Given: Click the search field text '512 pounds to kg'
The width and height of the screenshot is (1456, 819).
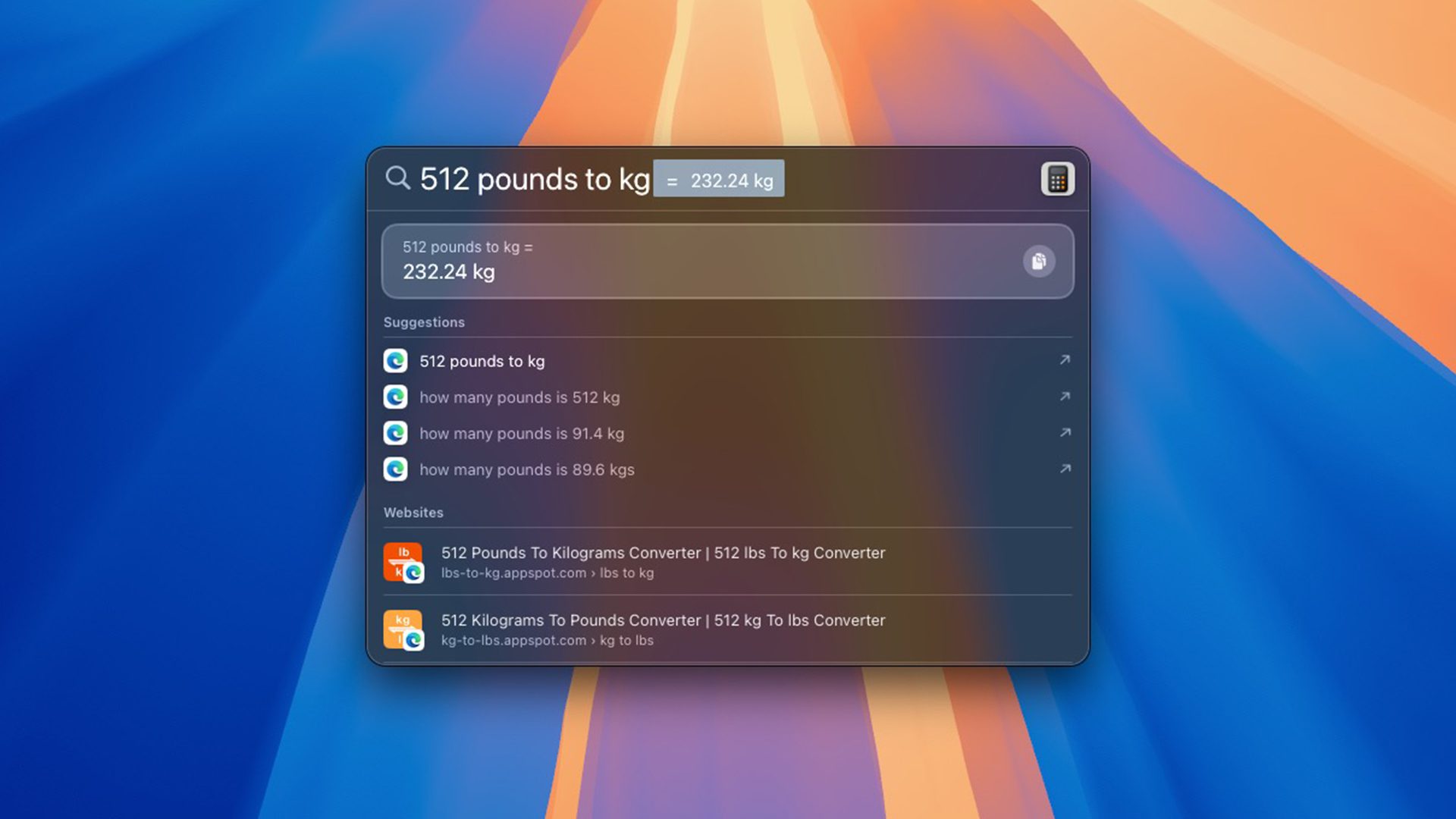Looking at the screenshot, I should 535,180.
